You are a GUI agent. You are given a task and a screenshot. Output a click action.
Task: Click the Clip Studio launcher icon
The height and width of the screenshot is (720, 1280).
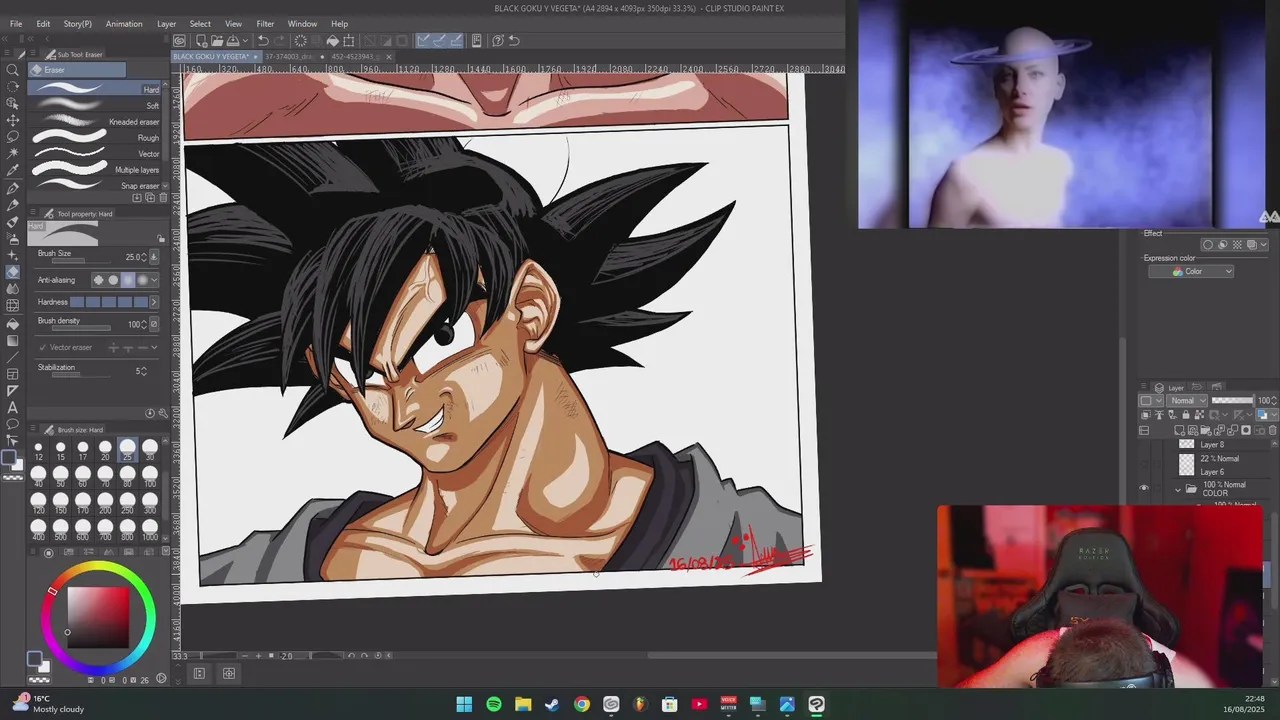click(x=179, y=41)
